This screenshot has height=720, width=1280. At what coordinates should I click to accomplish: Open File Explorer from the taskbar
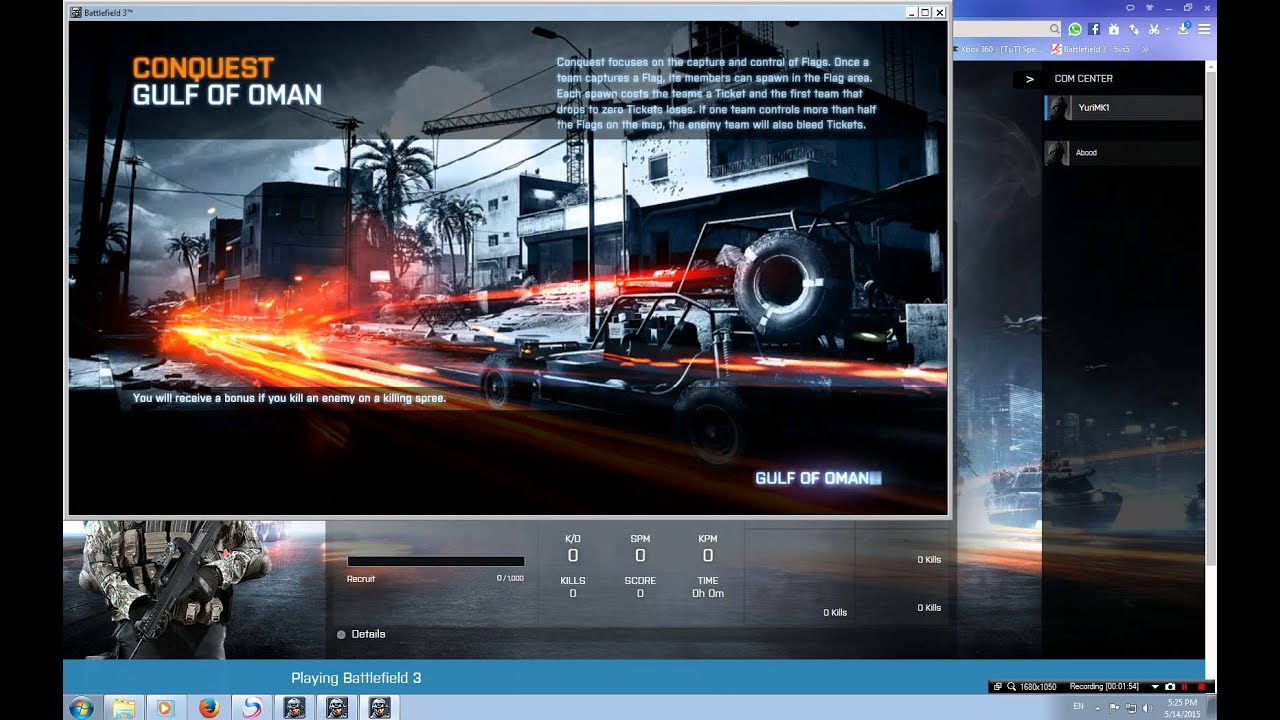[124, 708]
